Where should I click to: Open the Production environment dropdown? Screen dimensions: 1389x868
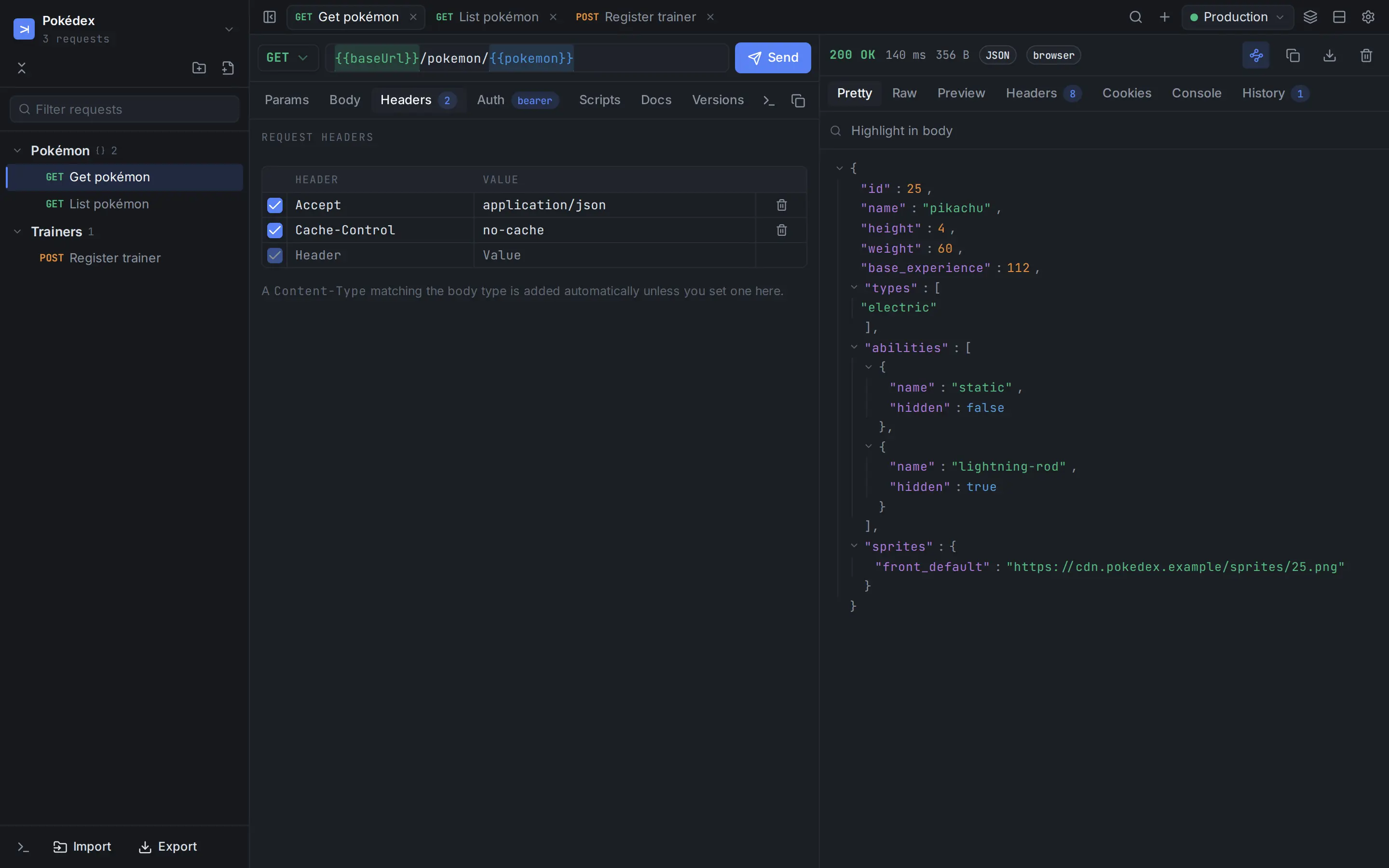tap(1238, 17)
